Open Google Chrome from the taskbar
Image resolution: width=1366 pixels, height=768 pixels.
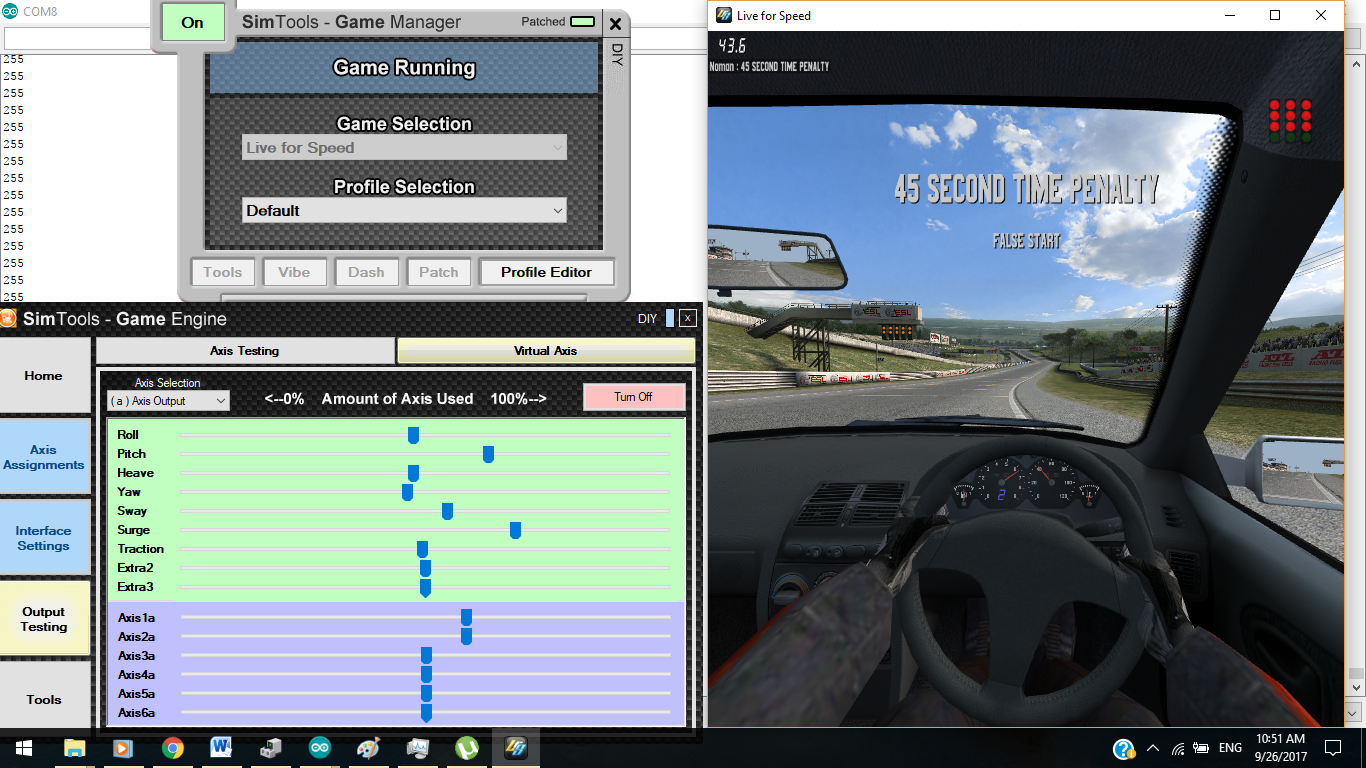[172, 747]
